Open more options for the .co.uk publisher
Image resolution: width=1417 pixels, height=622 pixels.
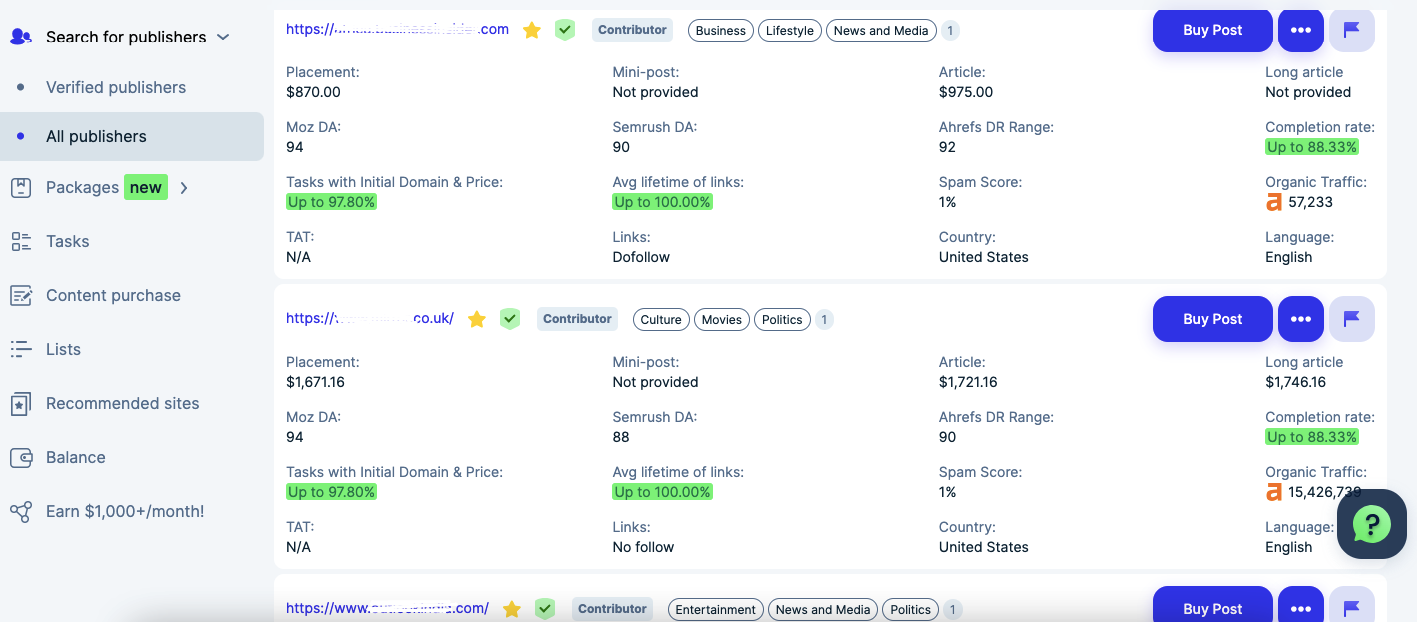(1300, 319)
